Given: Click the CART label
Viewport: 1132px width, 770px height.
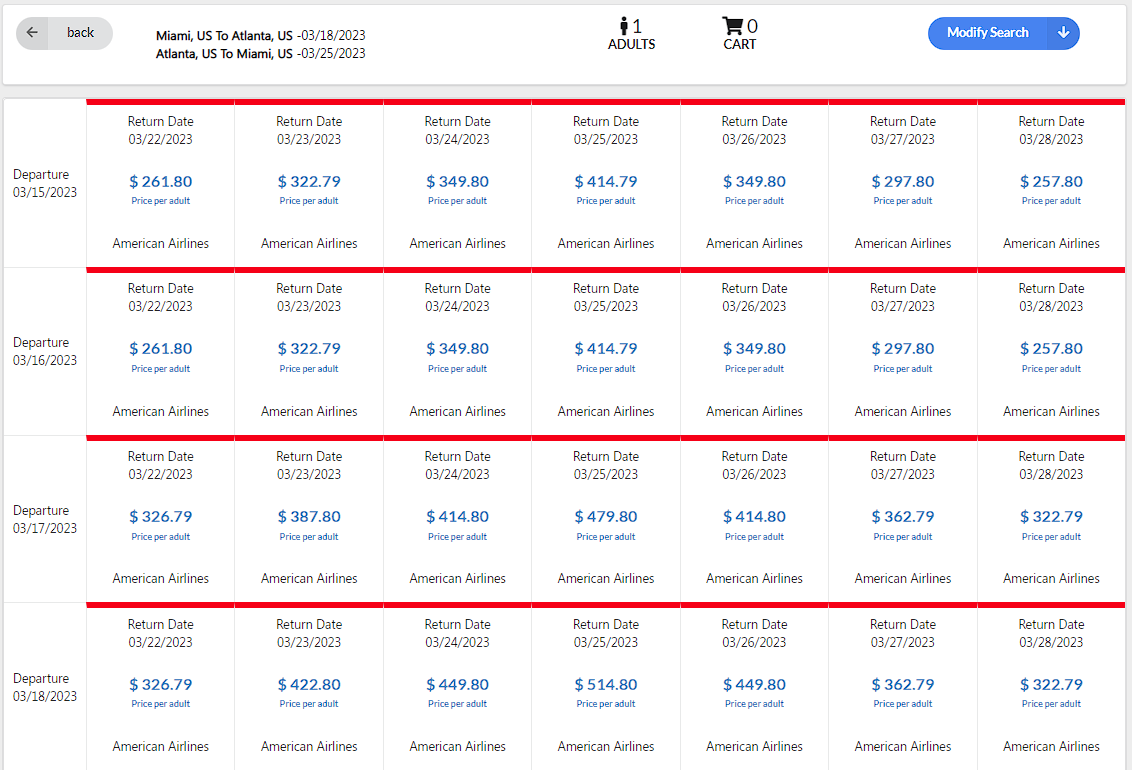Looking at the screenshot, I should 740,45.
